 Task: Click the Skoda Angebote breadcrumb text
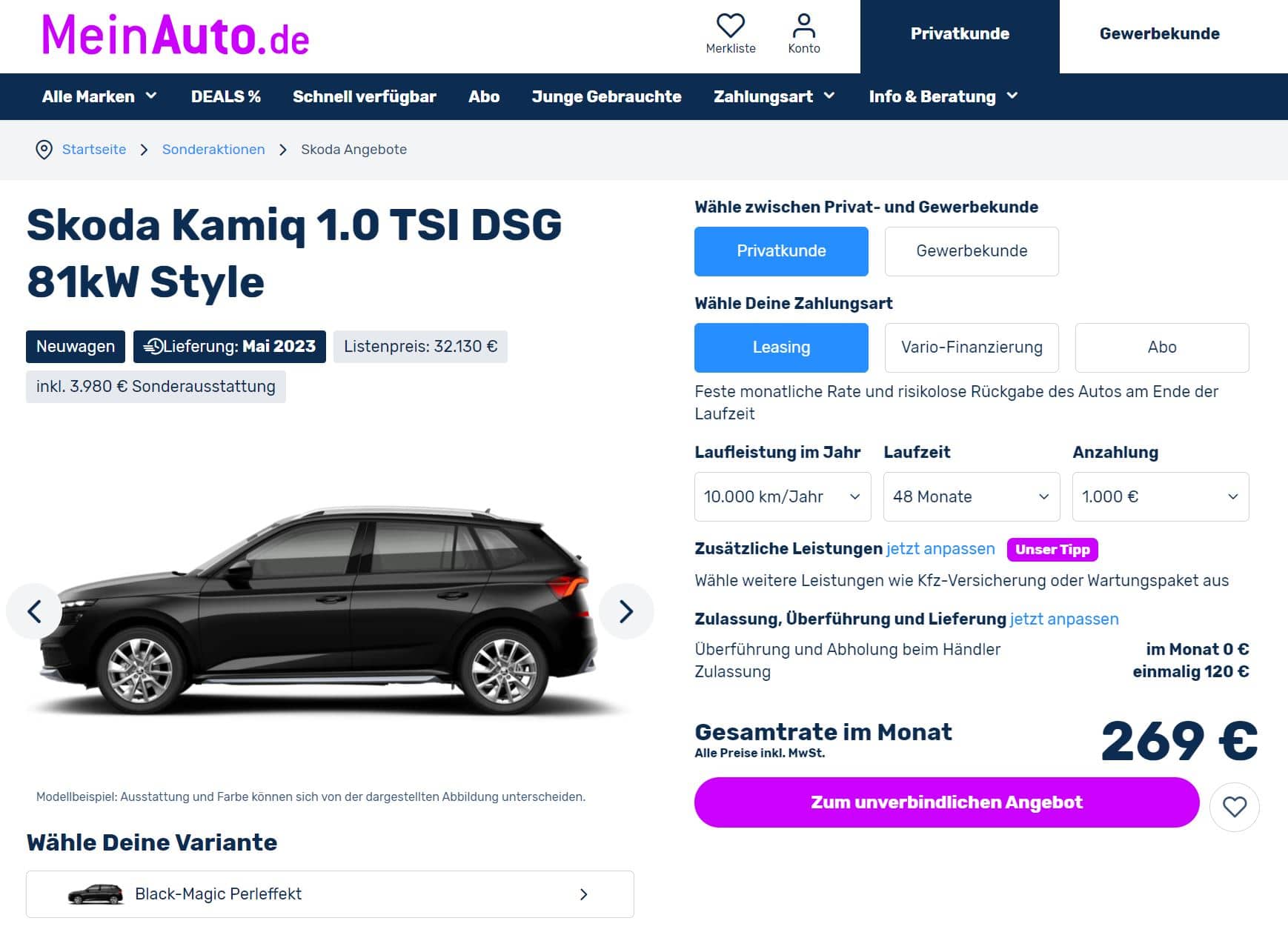pyautogui.click(x=353, y=150)
